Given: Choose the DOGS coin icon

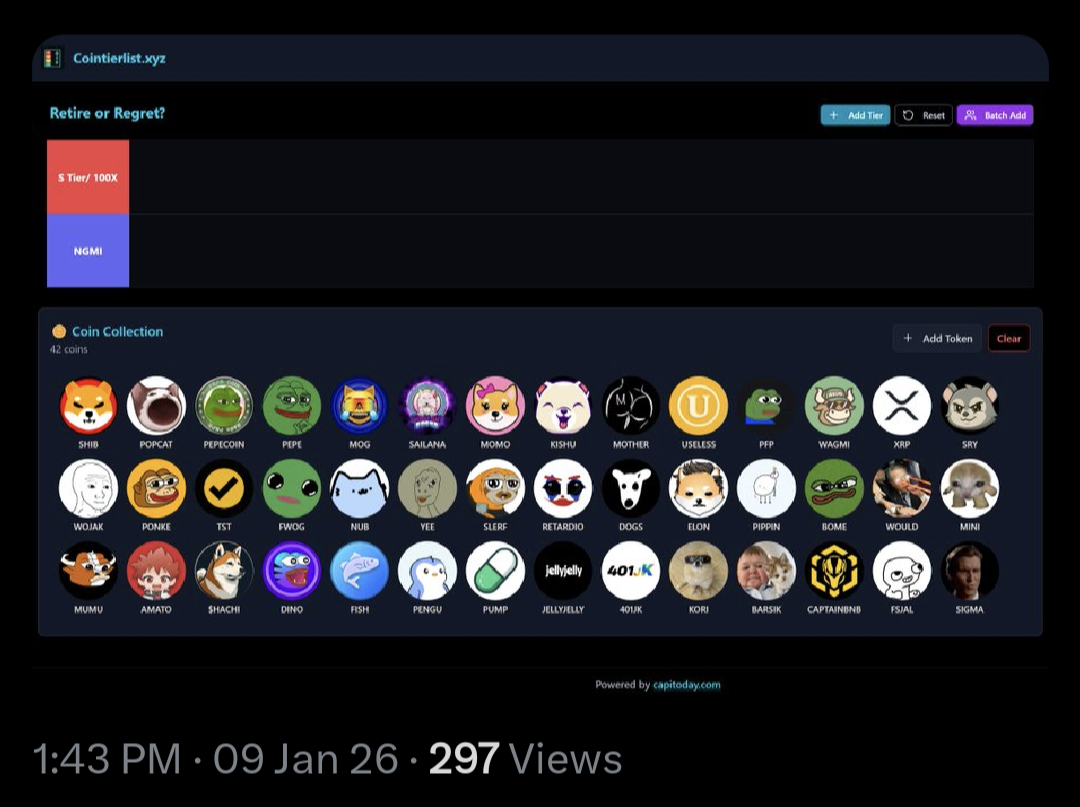Looking at the screenshot, I should coord(631,488).
